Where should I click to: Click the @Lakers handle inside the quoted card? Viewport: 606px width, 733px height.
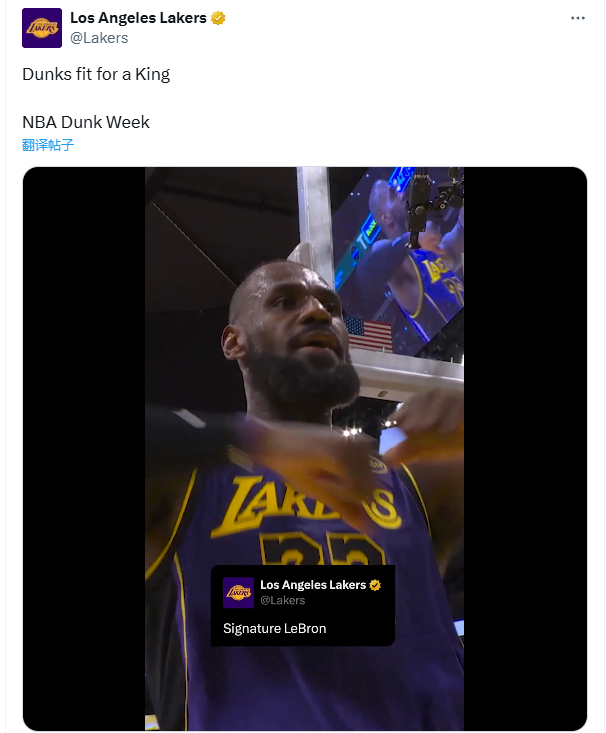click(x=283, y=601)
